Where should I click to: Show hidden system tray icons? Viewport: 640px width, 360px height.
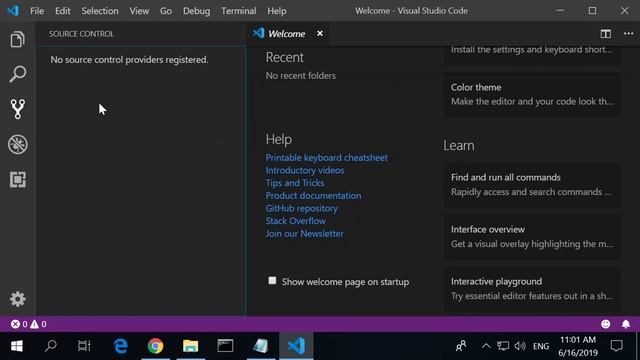pyautogui.click(x=486, y=346)
